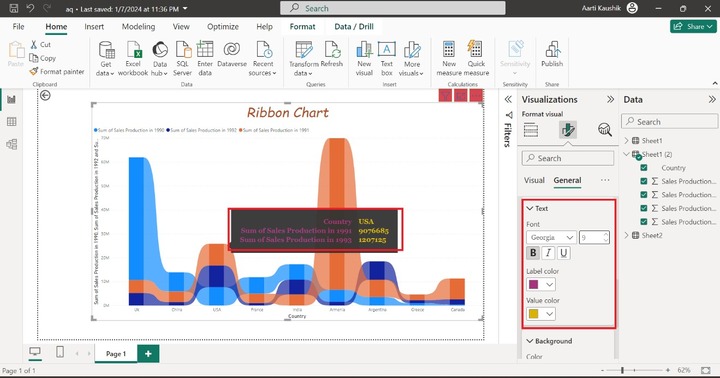The image size is (720, 378).
Task: Open the Optimize tab
Action: [x=223, y=27]
